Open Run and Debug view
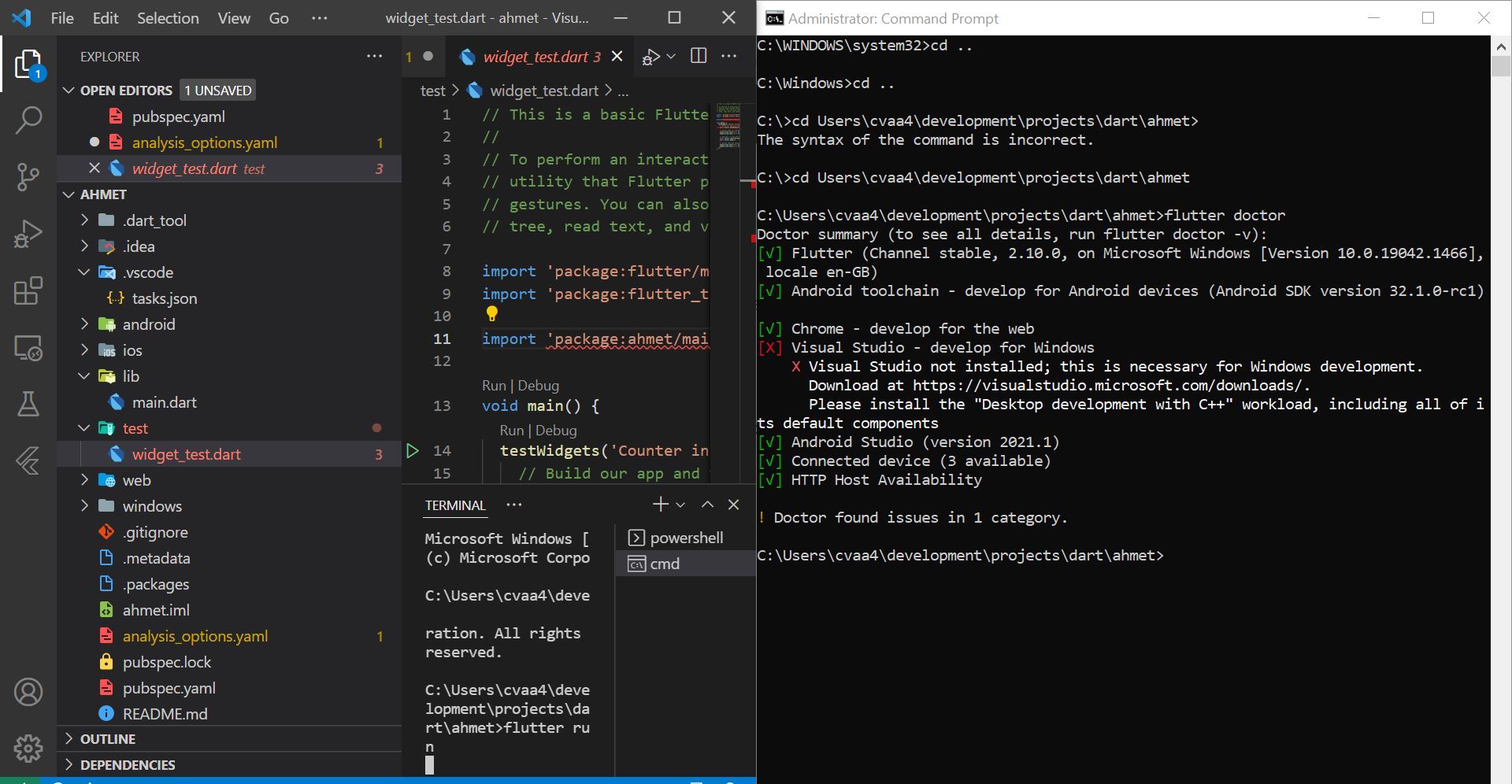The image size is (1512, 784). pos(28,234)
